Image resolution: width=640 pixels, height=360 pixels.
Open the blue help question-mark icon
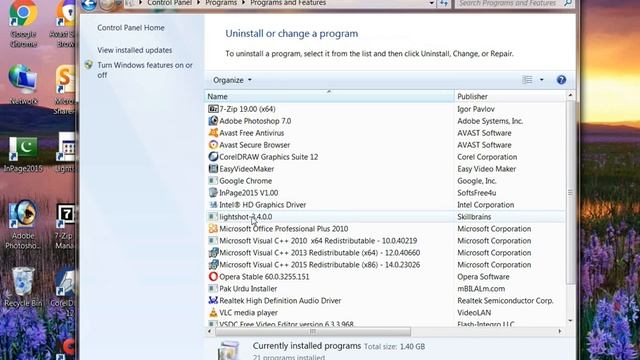point(561,80)
